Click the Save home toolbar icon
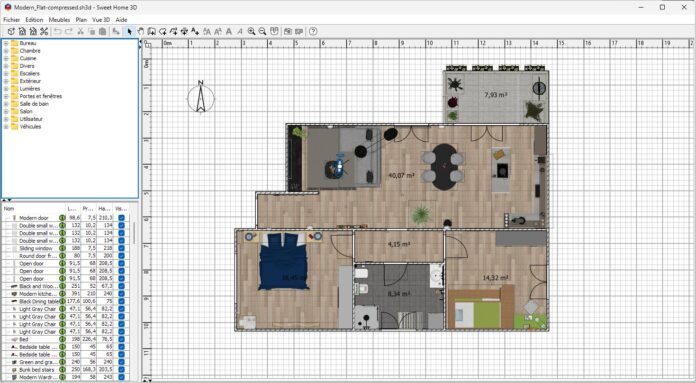 point(33,31)
